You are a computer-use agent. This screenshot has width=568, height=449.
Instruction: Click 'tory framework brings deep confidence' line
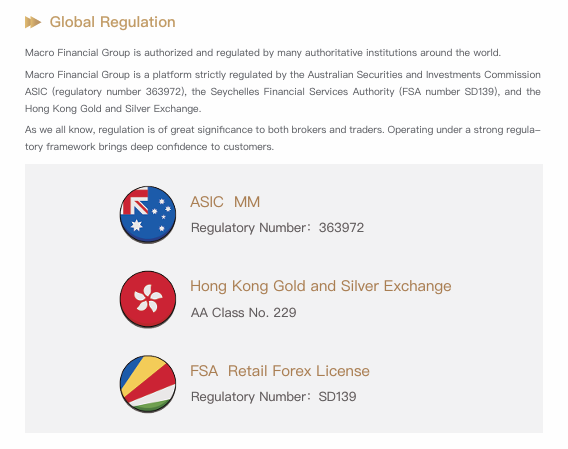149,147
